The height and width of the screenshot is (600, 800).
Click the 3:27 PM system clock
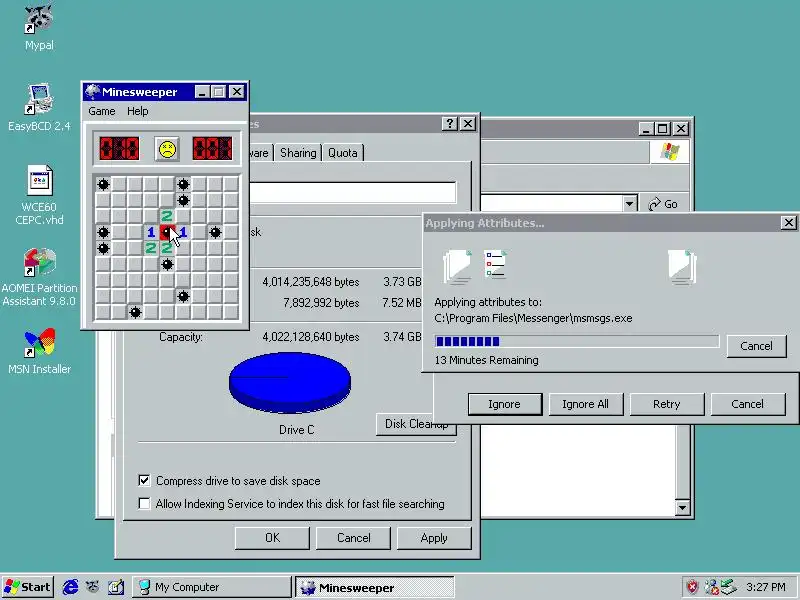[x=765, y=587]
